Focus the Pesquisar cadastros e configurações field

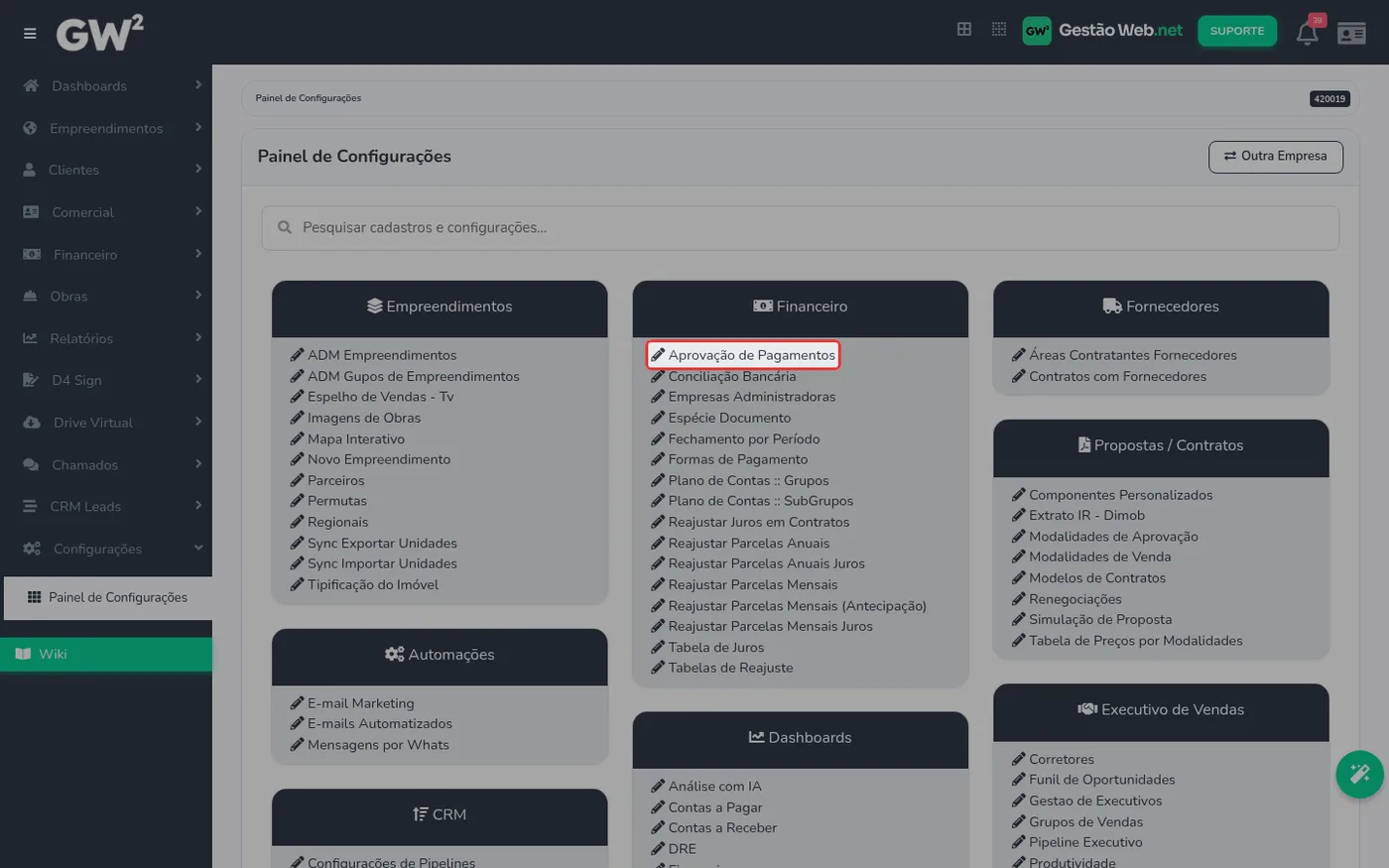coord(801,228)
